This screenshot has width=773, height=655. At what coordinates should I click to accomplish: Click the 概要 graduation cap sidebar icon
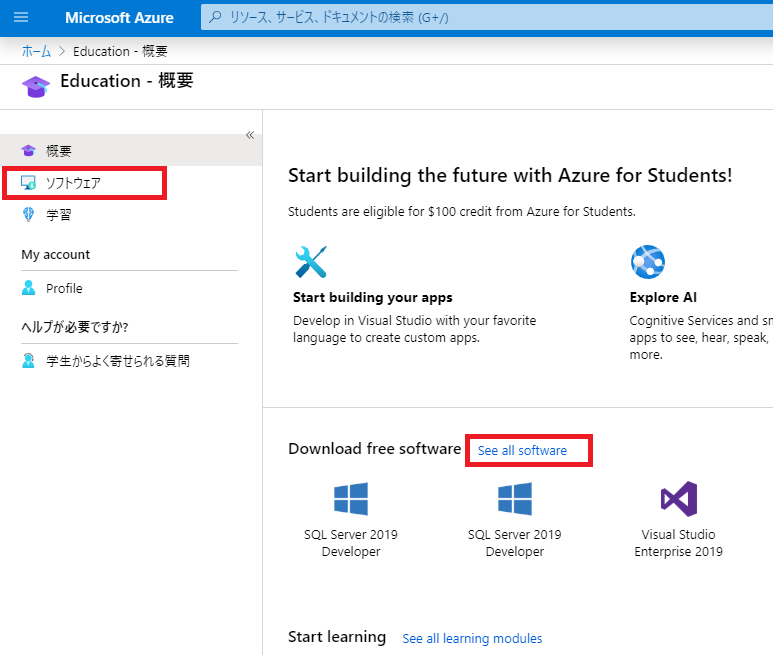click(x=29, y=150)
